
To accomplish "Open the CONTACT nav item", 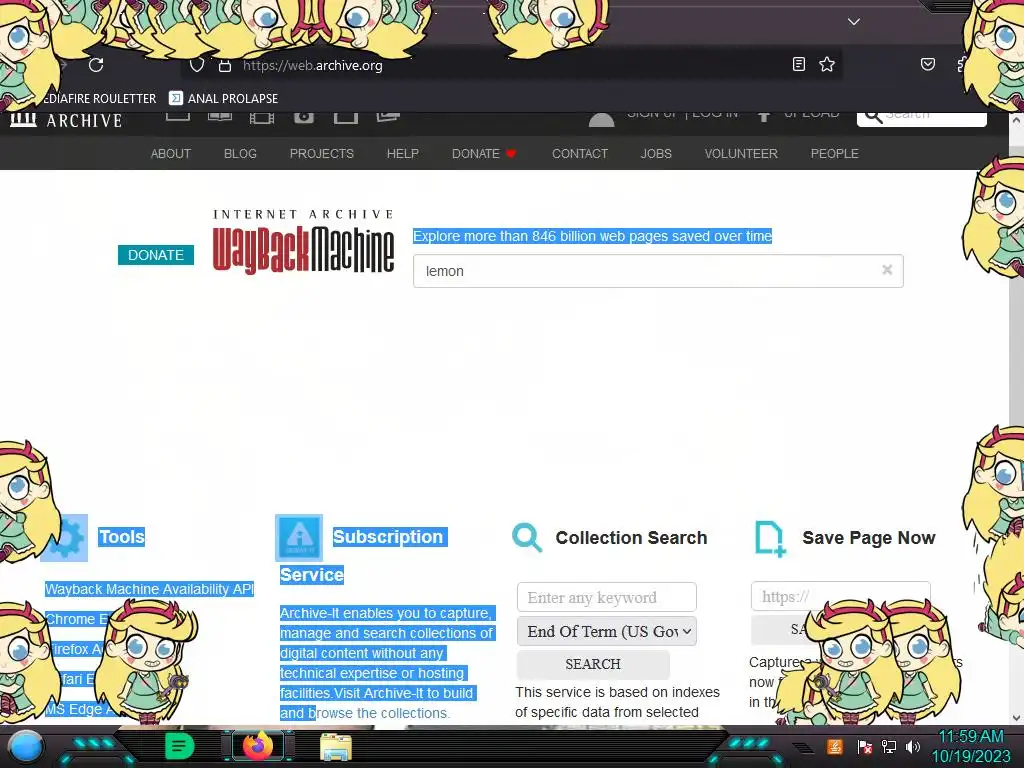I will coord(580,153).
